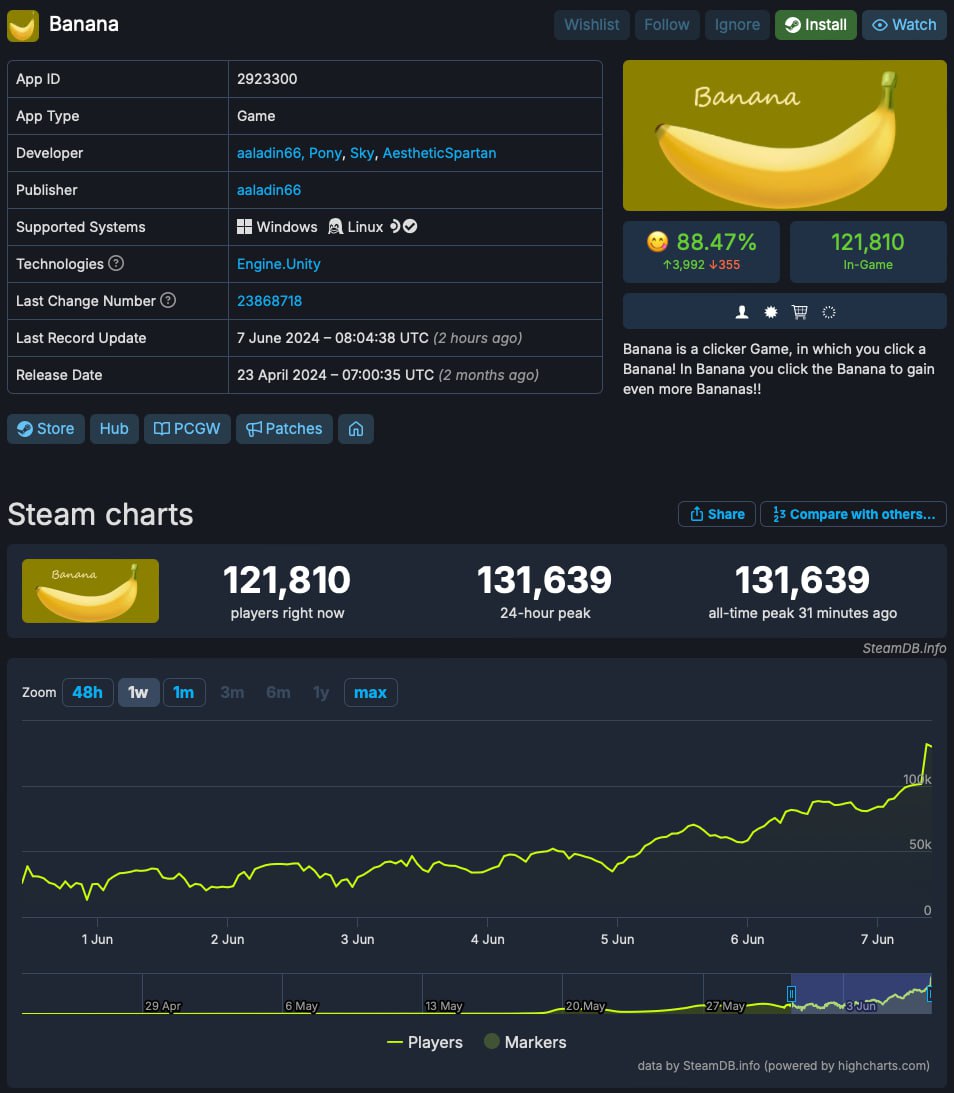
Task: Click the Banana thumbnail in Steam charts
Action: [x=90, y=591]
